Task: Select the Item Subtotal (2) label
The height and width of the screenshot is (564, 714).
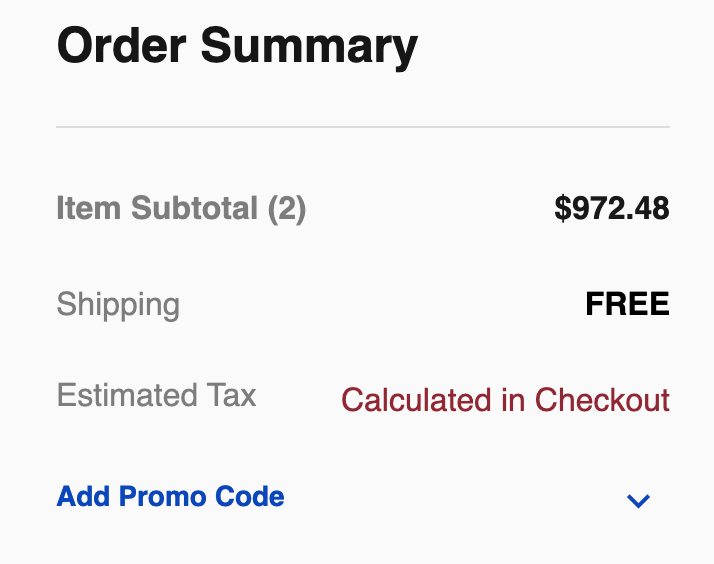Action: coord(181,208)
